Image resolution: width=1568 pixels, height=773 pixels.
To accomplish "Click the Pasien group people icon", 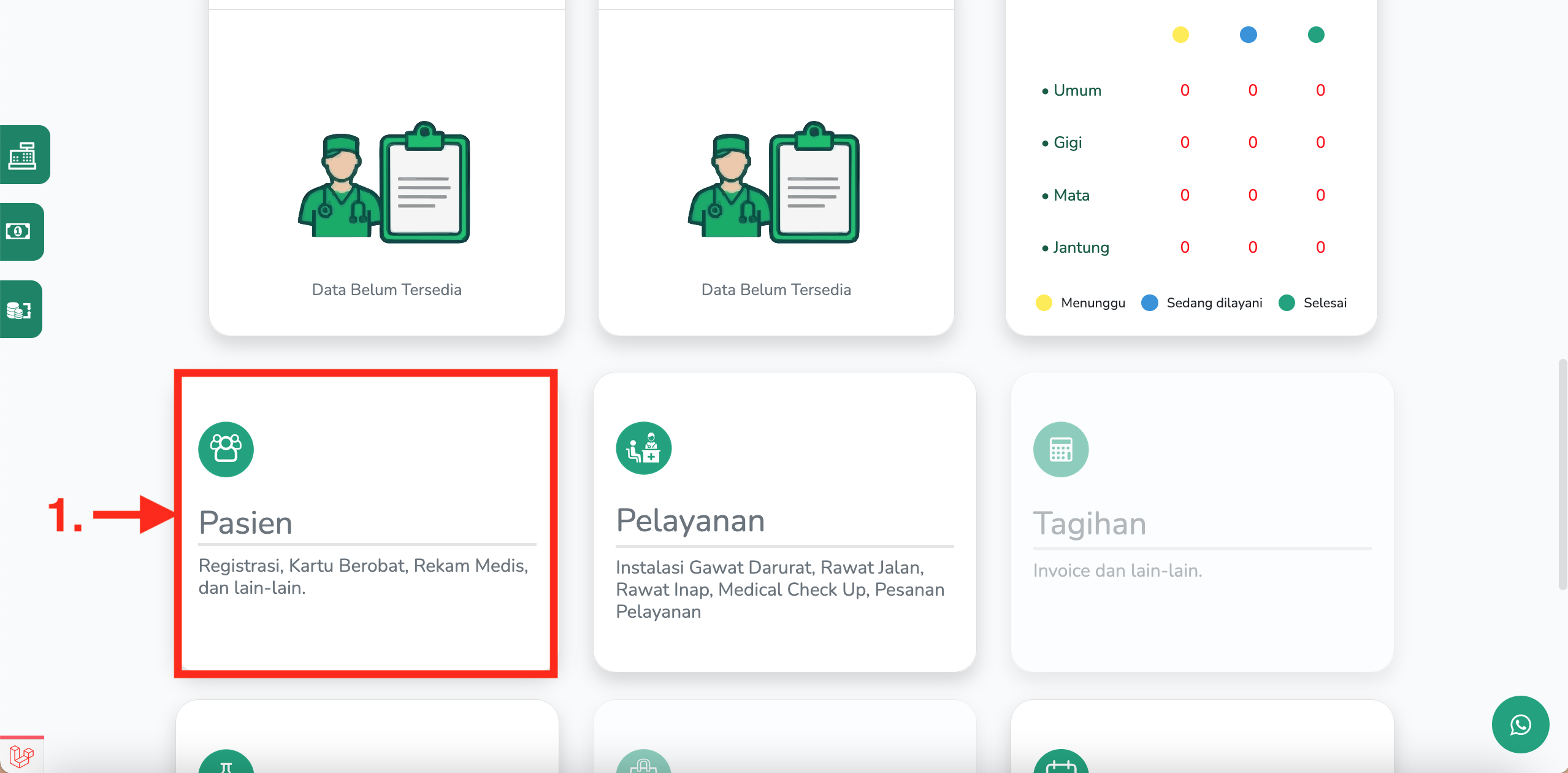I will pos(226,448).
